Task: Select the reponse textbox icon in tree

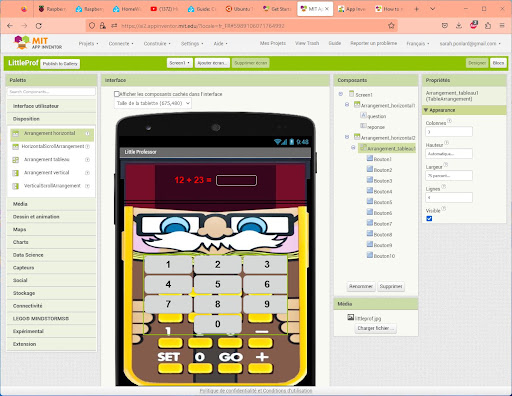Action: [363, 126]
